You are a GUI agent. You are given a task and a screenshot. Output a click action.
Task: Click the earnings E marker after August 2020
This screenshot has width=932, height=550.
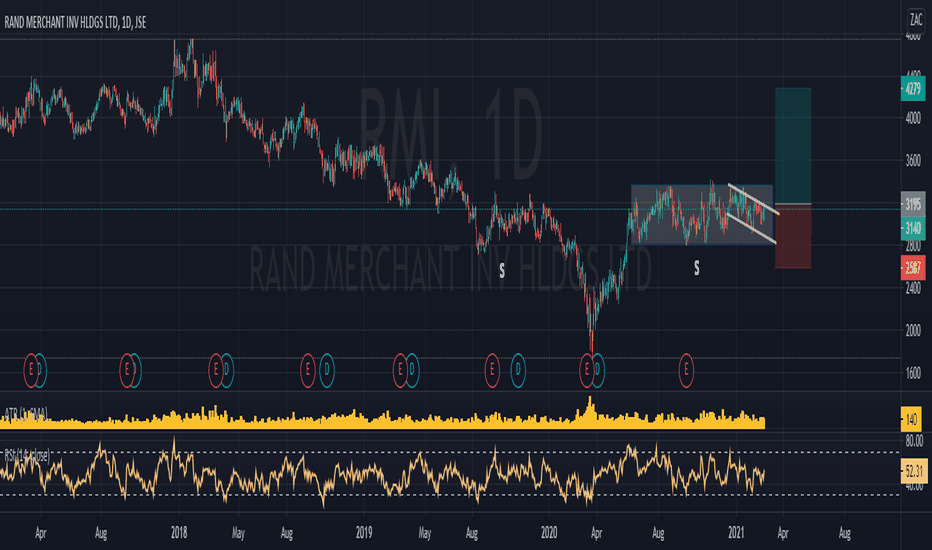(686, 370)
